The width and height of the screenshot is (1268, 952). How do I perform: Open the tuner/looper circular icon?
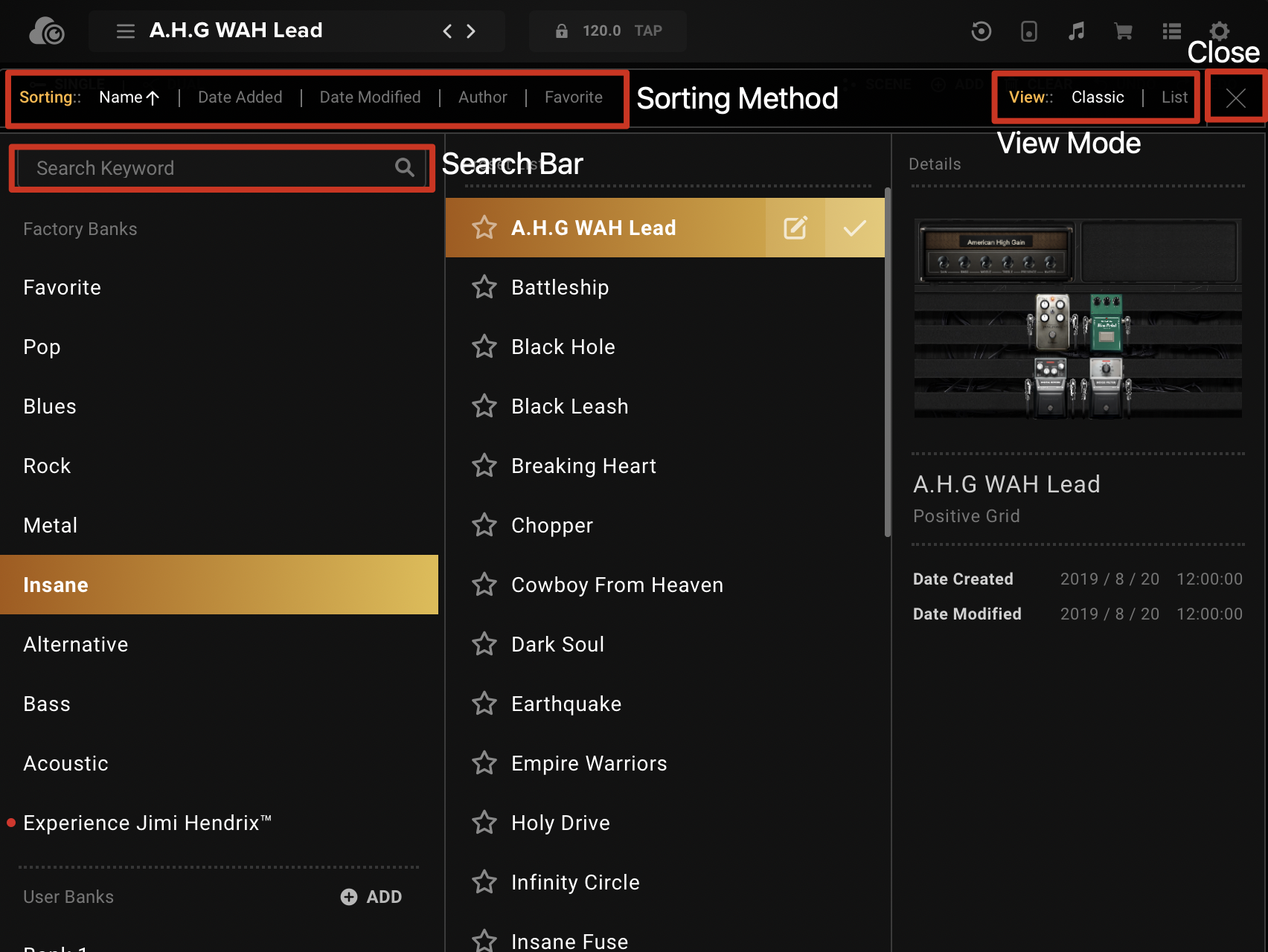point(982,31)
